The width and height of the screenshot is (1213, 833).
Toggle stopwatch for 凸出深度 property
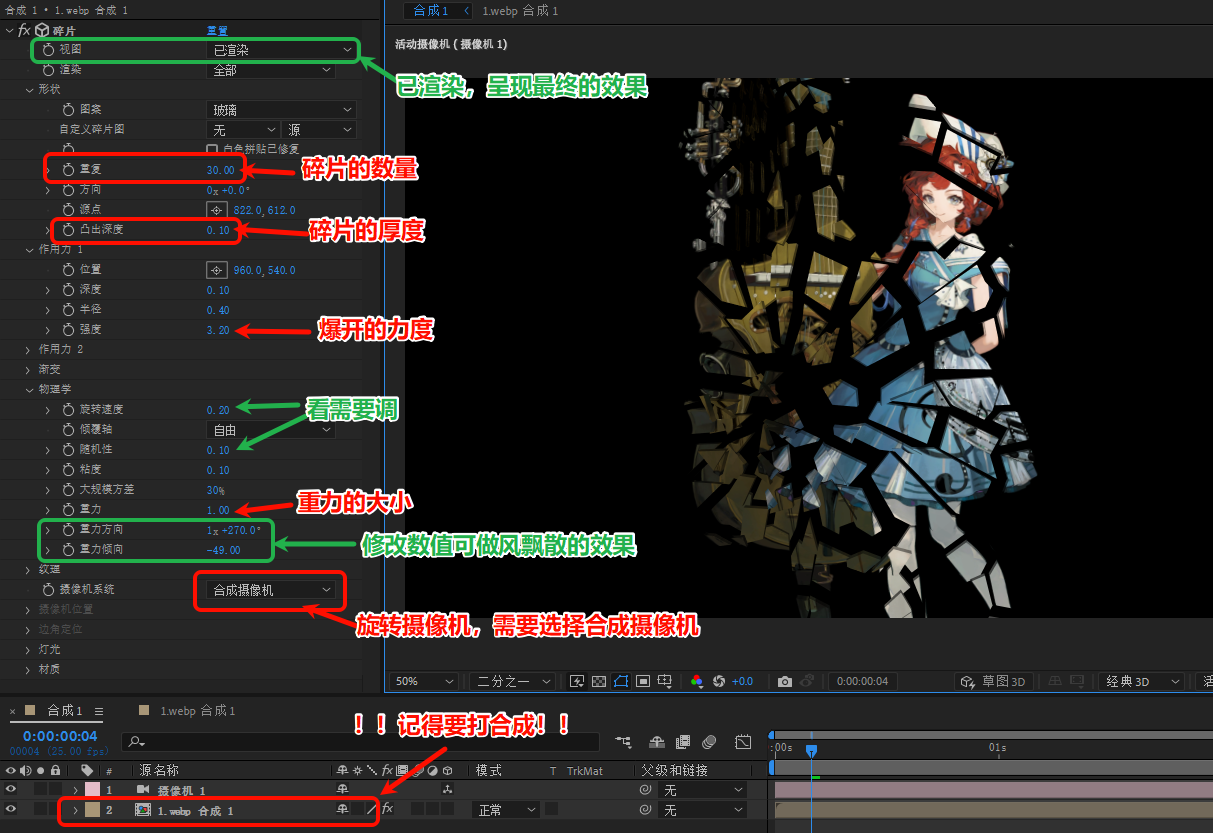[x=68, y=230]
